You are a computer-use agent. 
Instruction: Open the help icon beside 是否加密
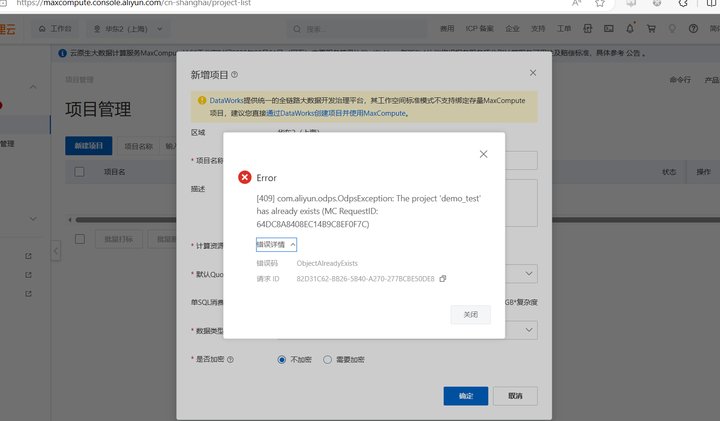click(231, 359)
